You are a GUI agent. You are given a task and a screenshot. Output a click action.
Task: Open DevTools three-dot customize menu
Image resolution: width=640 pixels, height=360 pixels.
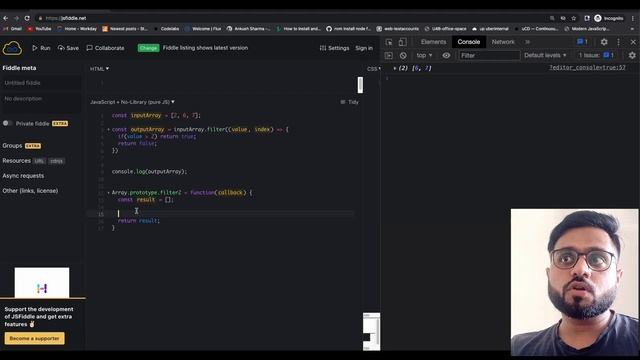pyautogui.click(x=618, y=42)
